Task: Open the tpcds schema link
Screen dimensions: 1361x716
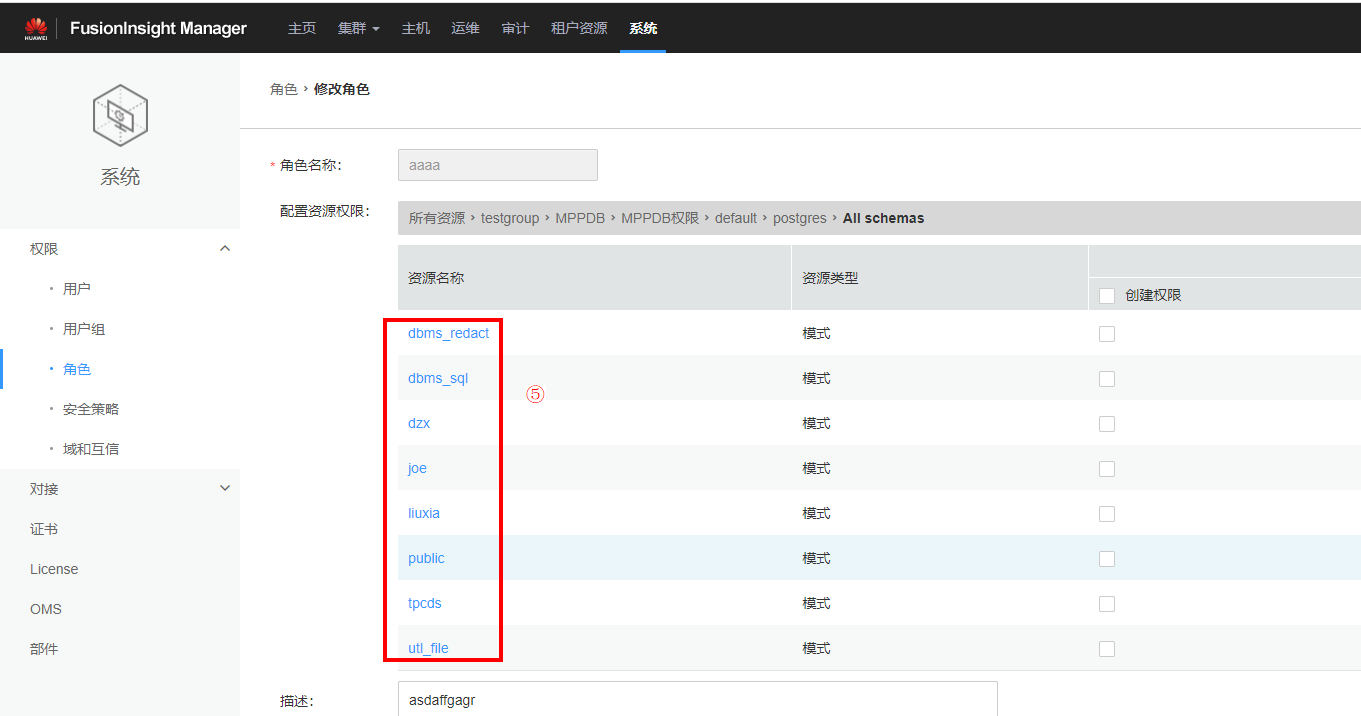Action: click(x=425, y=603)
